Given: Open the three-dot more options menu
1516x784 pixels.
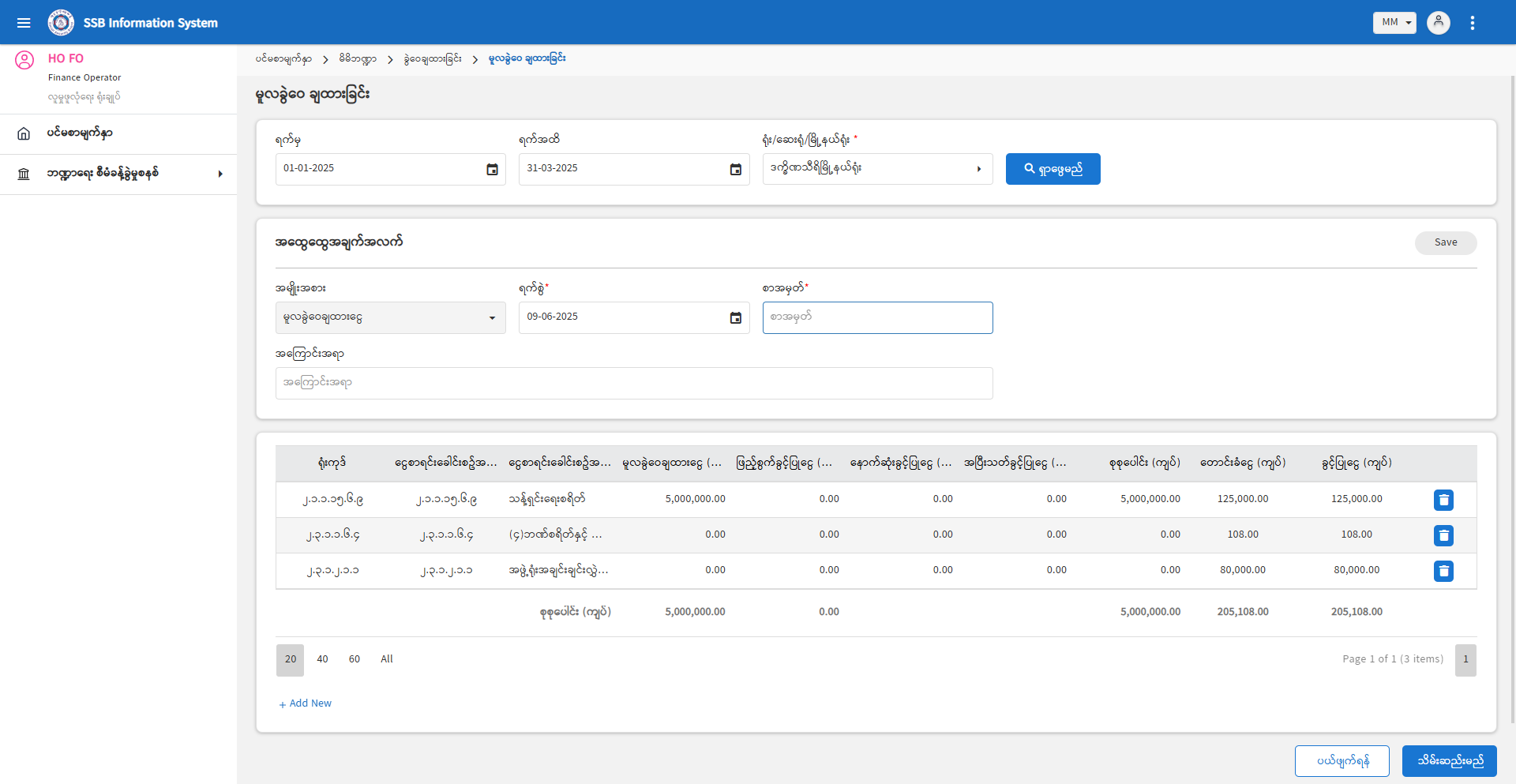Looking at the screenshot, I should click(x=1472, y=23).
